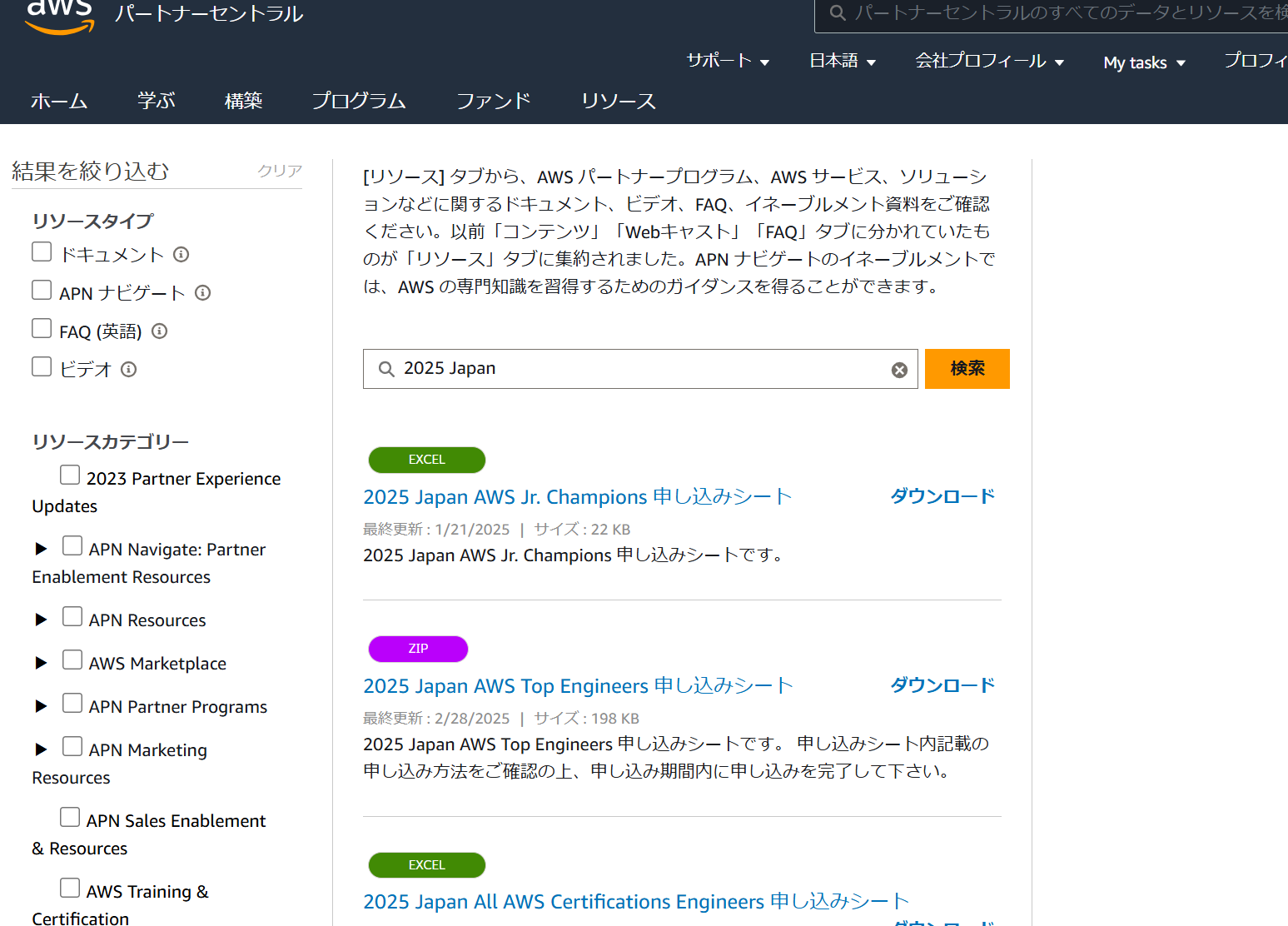1288x926 pixels.
Task: Click EXCEL badge on All AWS Certifications
Action: [427, 865]
